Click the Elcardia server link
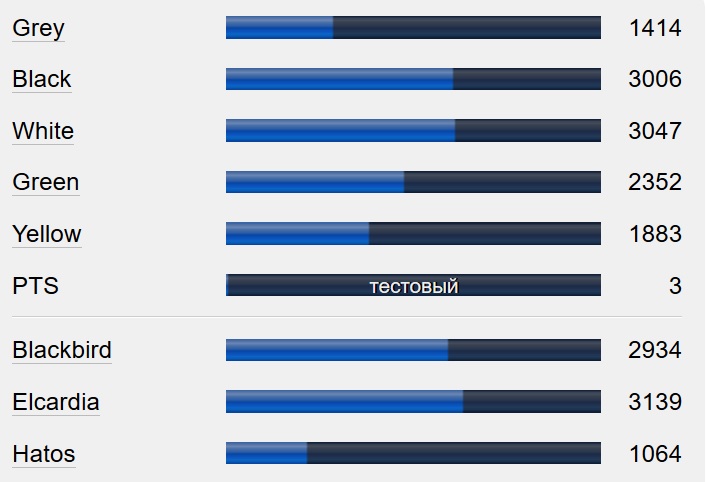 point(56,402)
